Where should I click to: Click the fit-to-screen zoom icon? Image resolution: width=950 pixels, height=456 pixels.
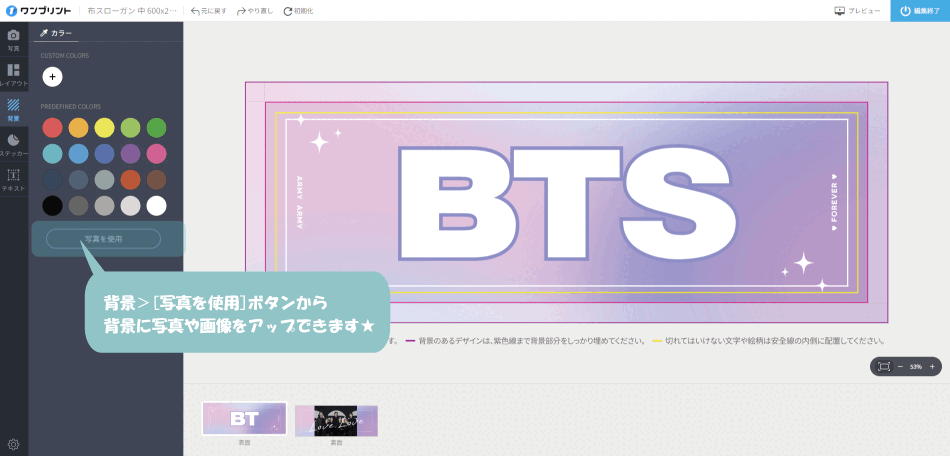coord(884,367)
